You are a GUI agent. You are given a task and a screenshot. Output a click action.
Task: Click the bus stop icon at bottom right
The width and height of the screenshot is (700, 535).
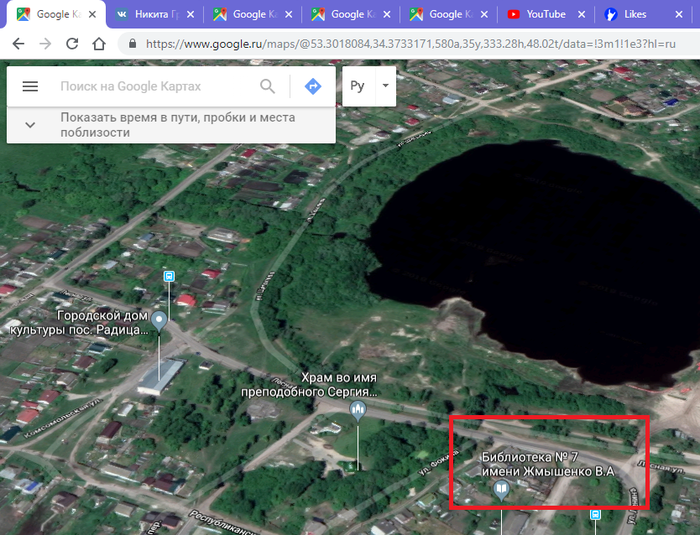596,515
